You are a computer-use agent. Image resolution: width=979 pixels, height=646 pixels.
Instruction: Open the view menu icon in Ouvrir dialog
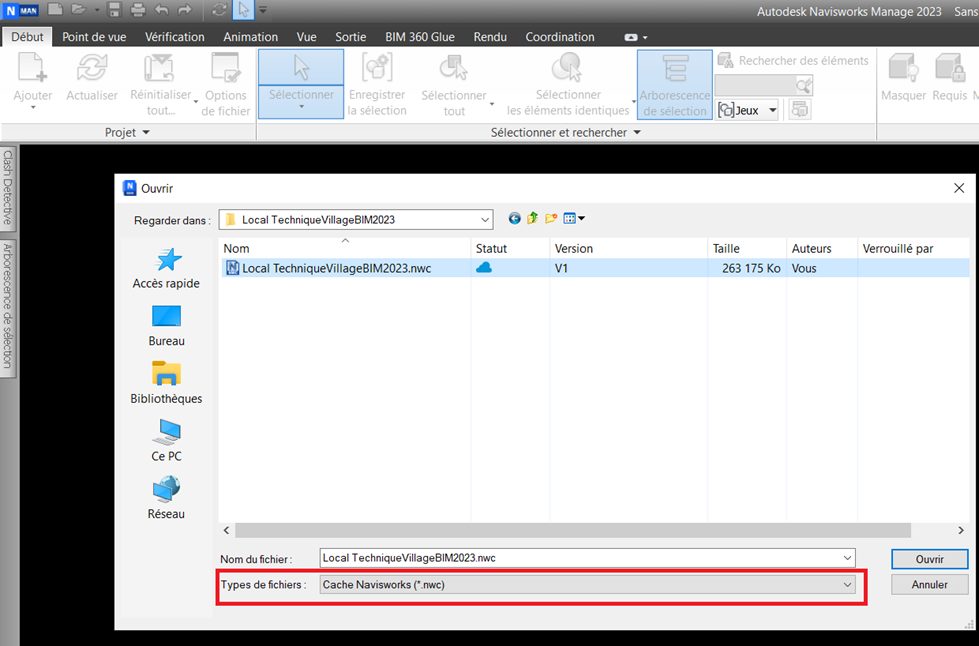pyautogui.click(x=574, y=218)
